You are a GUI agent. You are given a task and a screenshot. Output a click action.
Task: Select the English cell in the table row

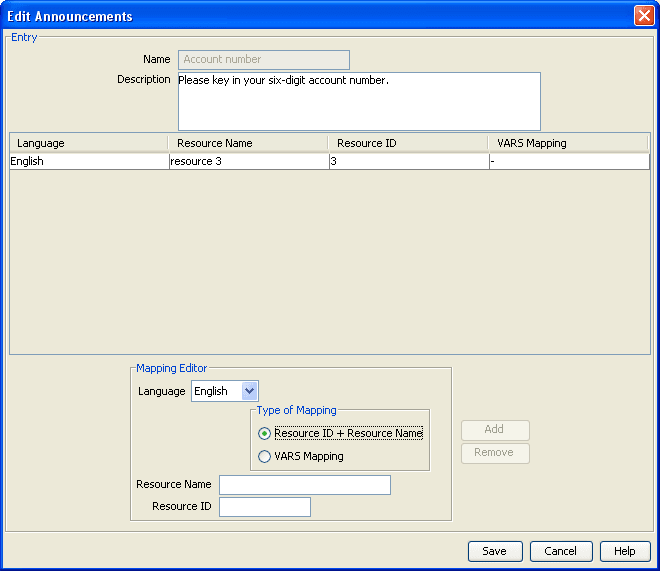point(89,162)
